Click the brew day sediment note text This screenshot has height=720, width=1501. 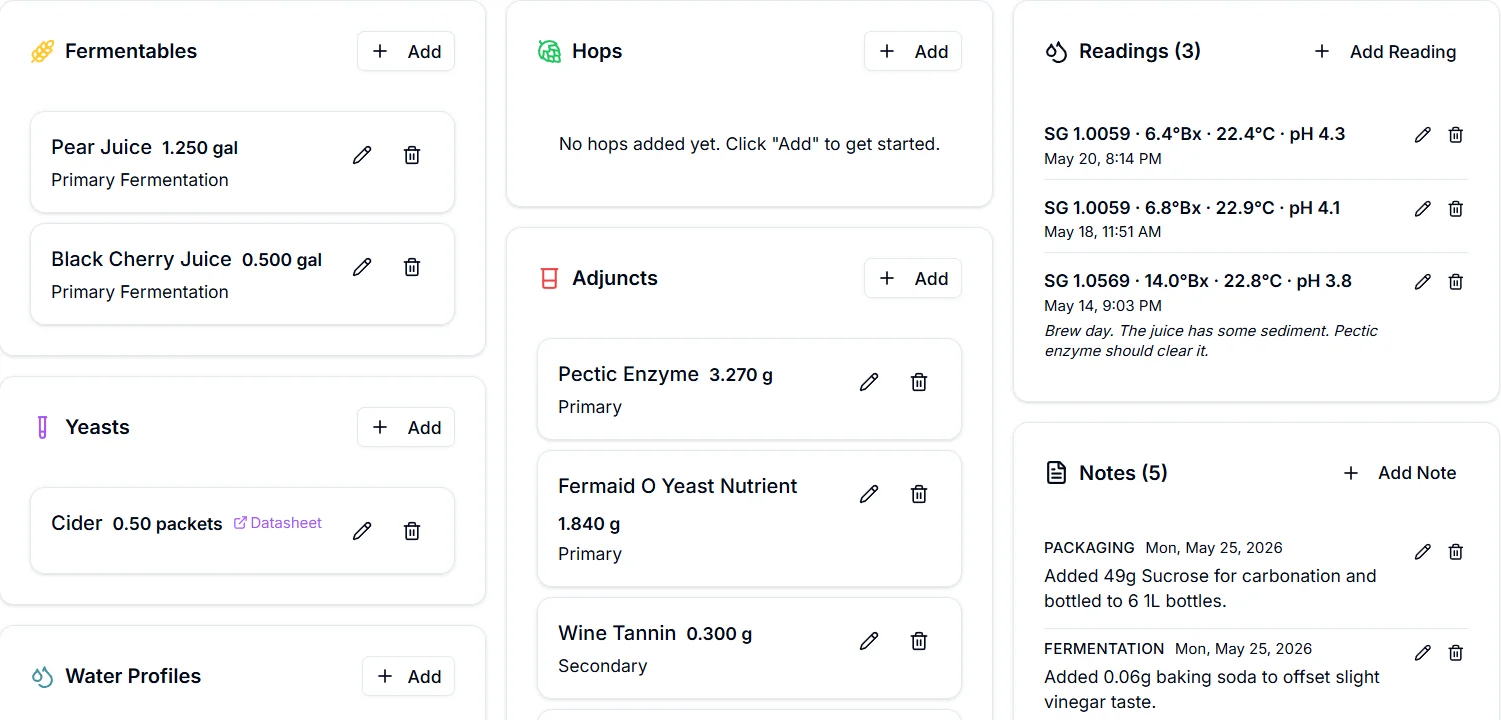(1211, 341)
